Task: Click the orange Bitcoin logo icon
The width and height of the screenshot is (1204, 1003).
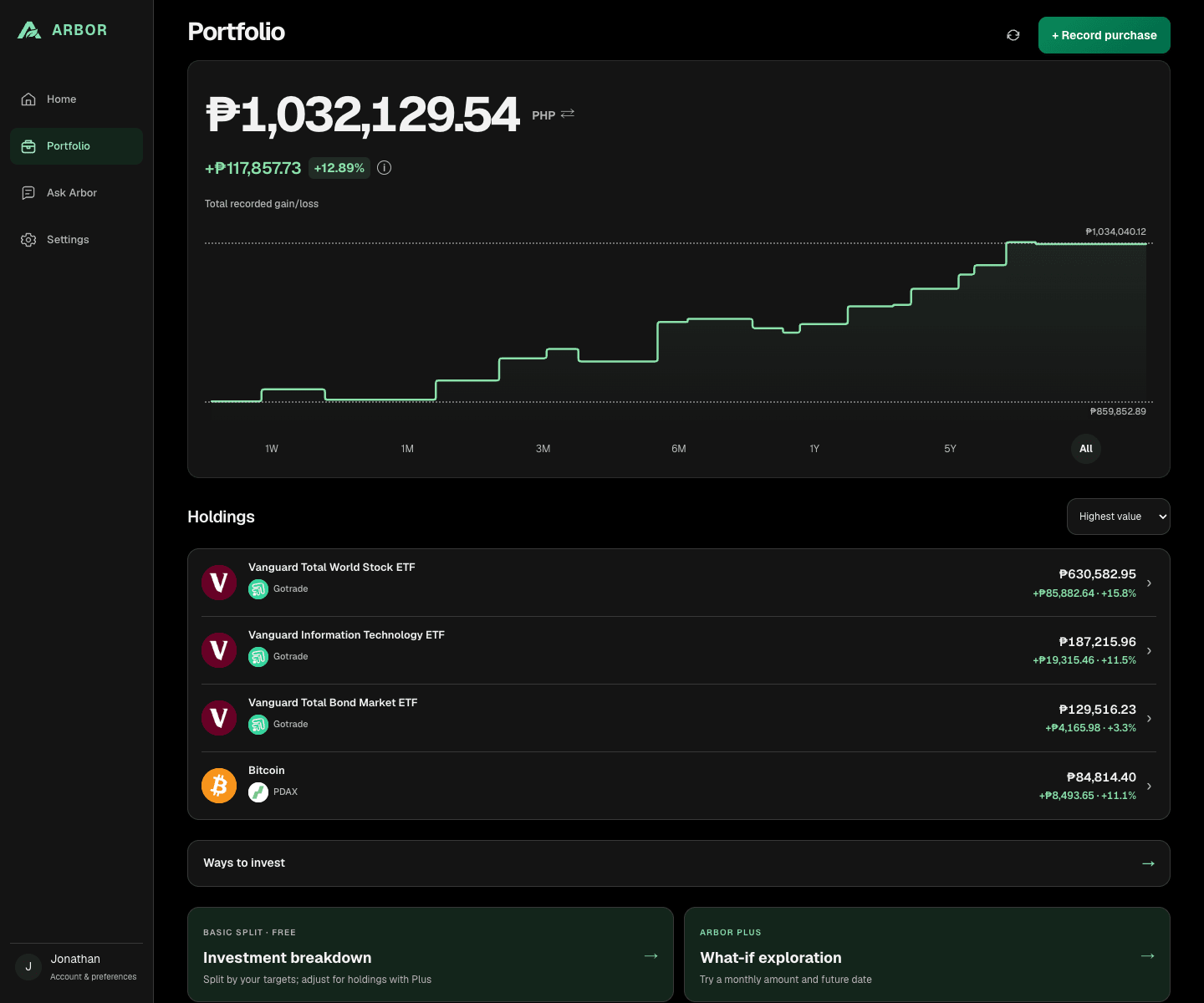Action: pyautogui.click(x=219, y=786)
